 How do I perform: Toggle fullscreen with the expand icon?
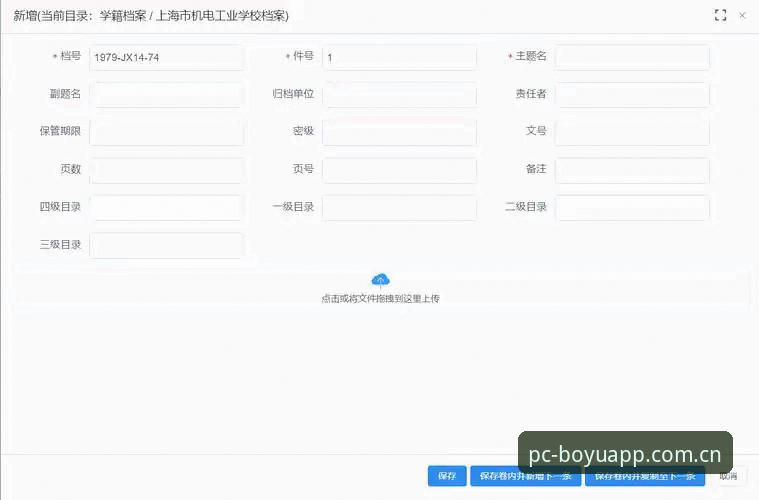720,15
